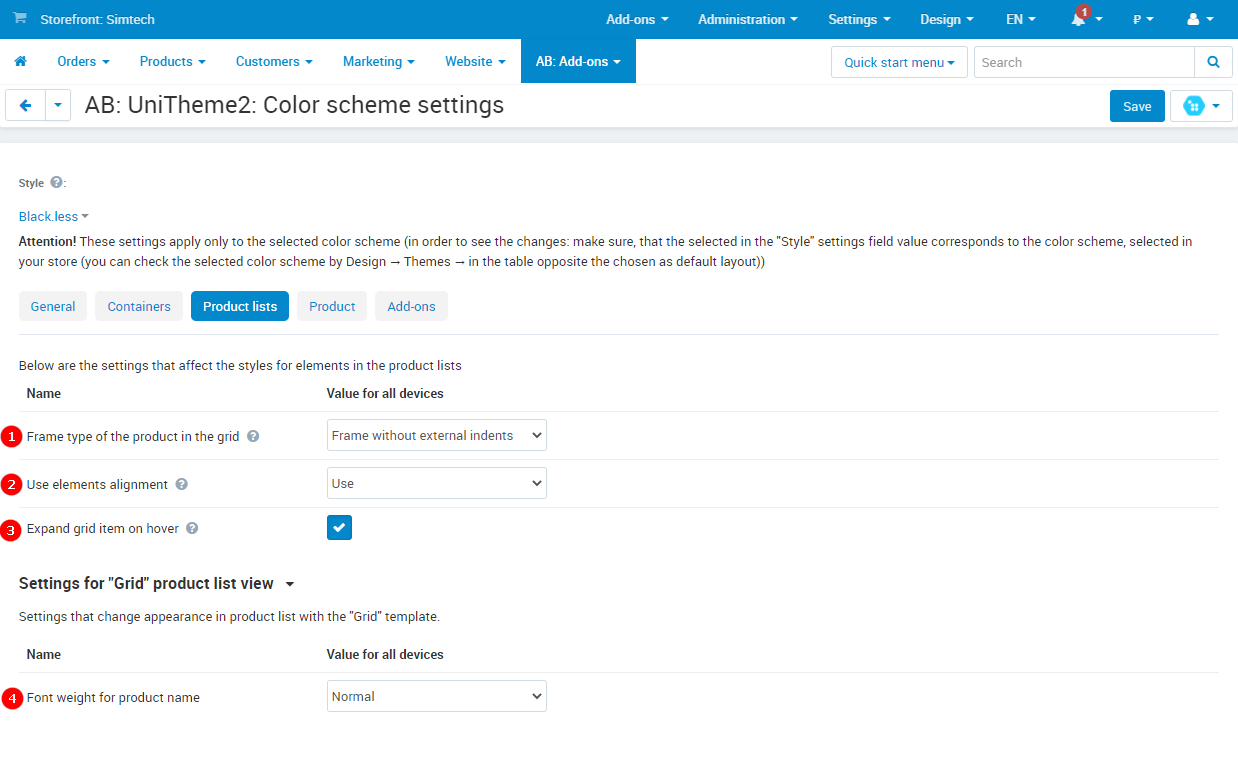The image size is (1238, 758).
Task: Click the home icon in navigation bar
Action: point(20,61)
